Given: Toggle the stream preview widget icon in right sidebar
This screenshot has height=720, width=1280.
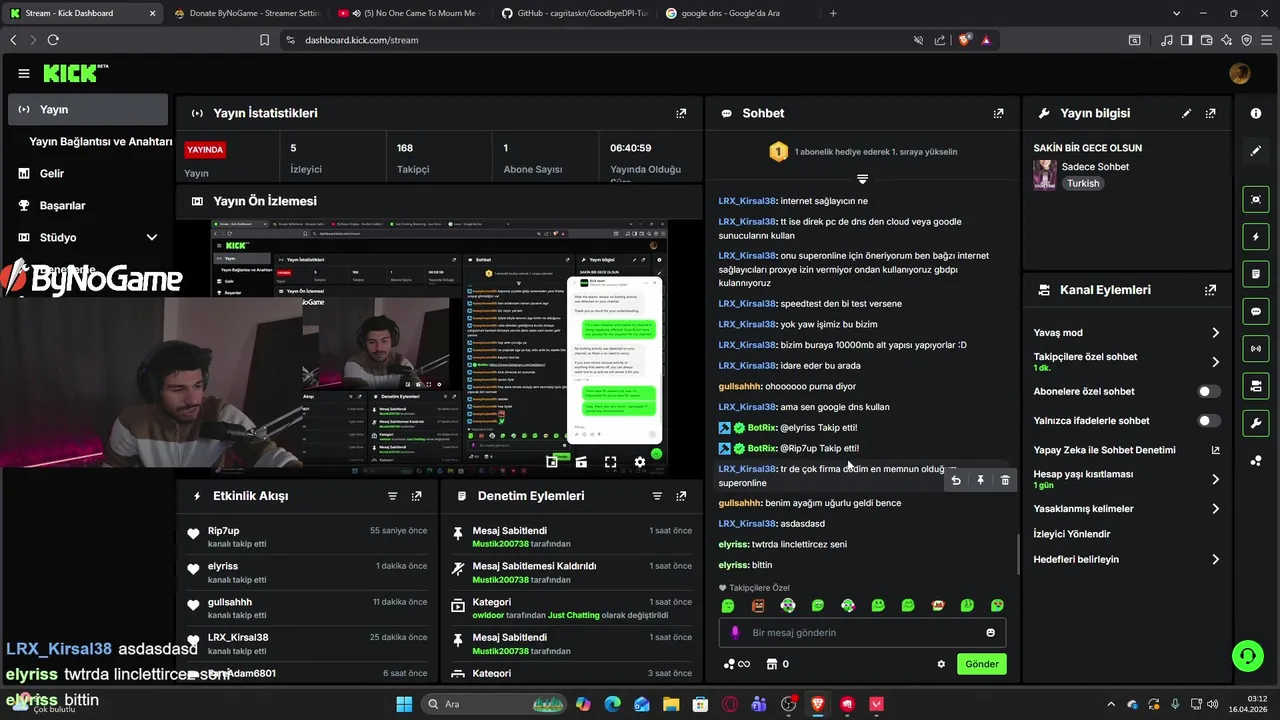Looking at the screenshot, I should click(1256, 199).
